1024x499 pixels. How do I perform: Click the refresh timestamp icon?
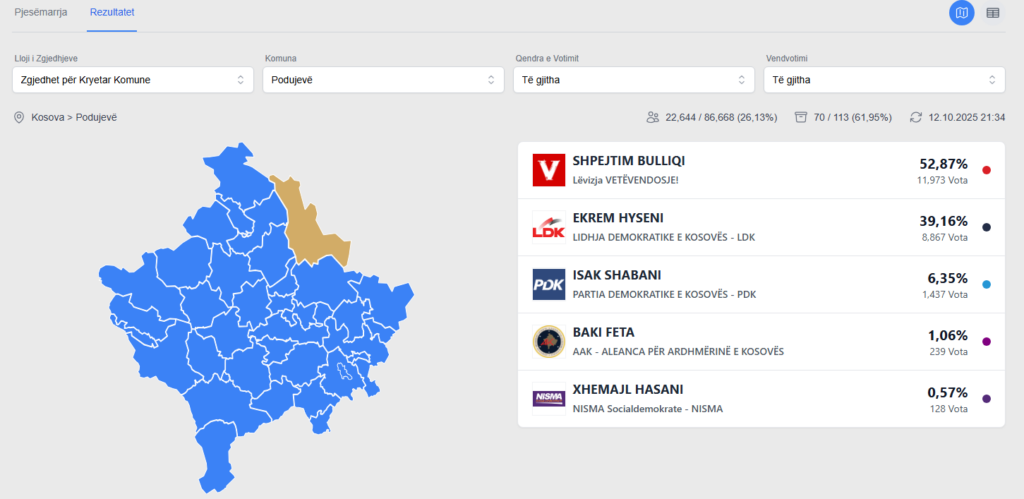tap(915, 118)
